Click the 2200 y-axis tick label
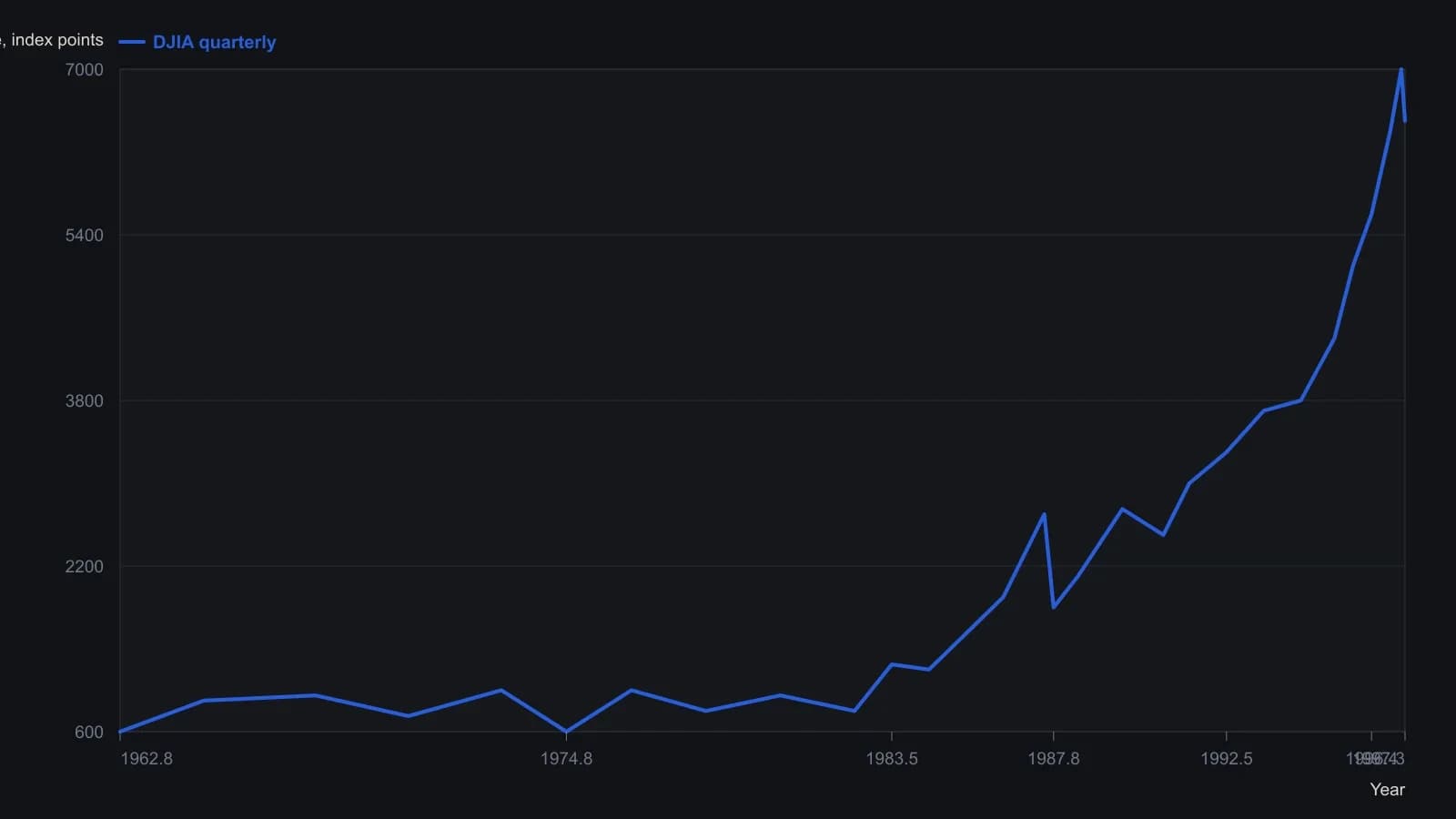 [x=85, y=567]
